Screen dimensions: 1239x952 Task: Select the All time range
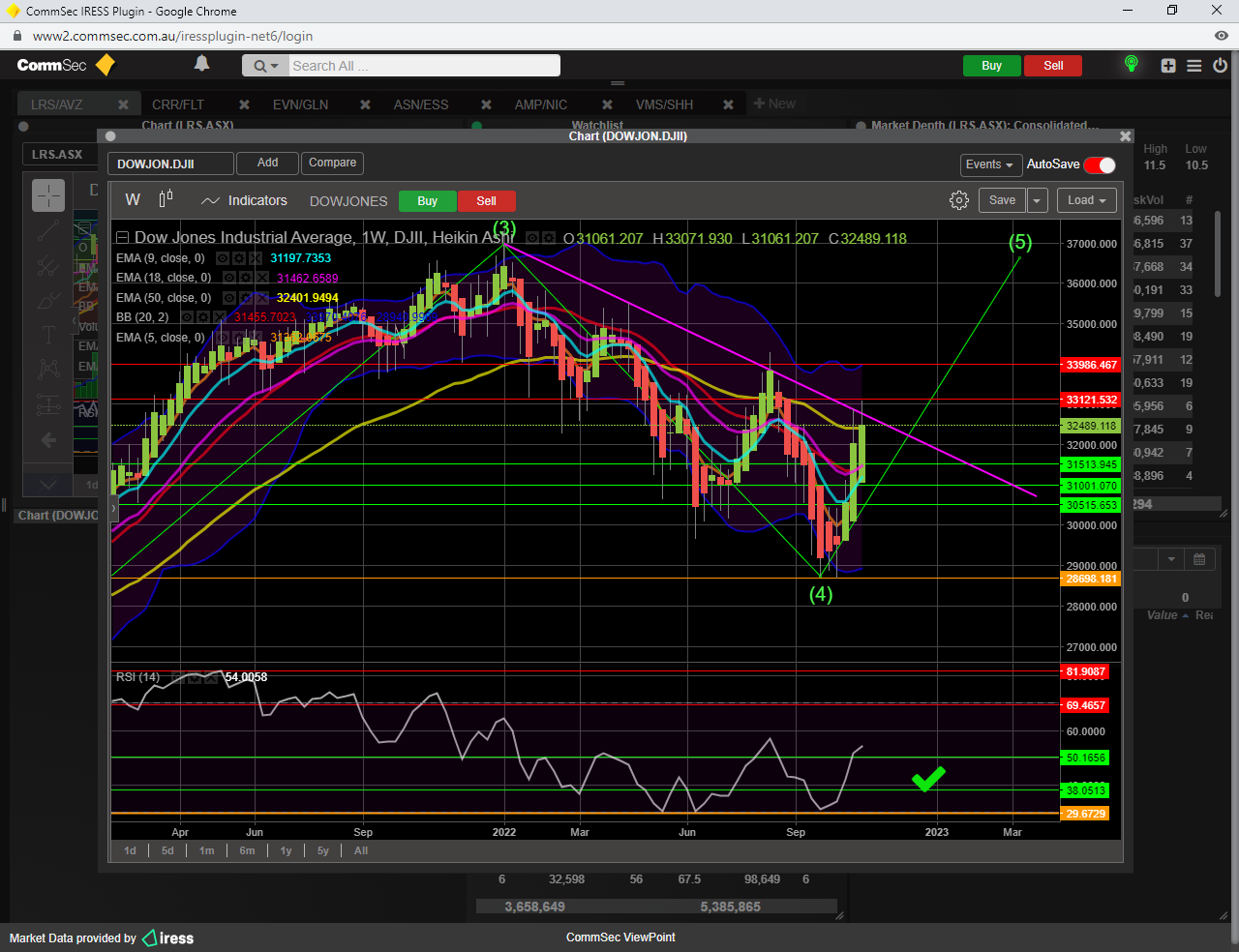click(x=361, y=850)
